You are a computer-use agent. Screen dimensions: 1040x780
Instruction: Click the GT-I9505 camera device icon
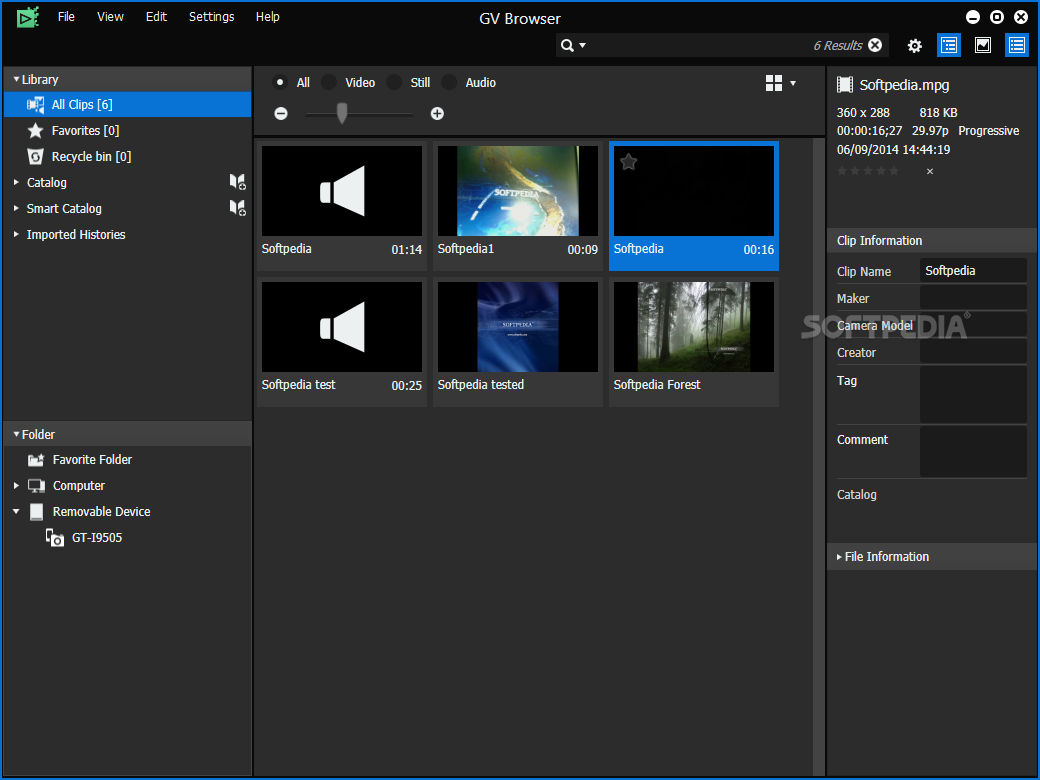[54, 537]
